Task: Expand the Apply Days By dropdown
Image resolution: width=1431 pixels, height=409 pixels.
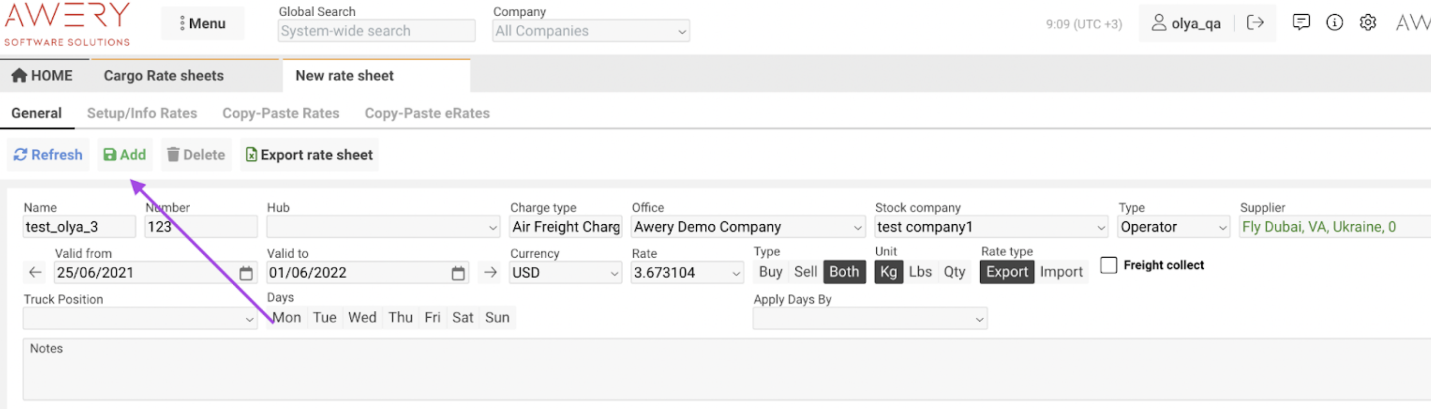Action: [870, 319]
